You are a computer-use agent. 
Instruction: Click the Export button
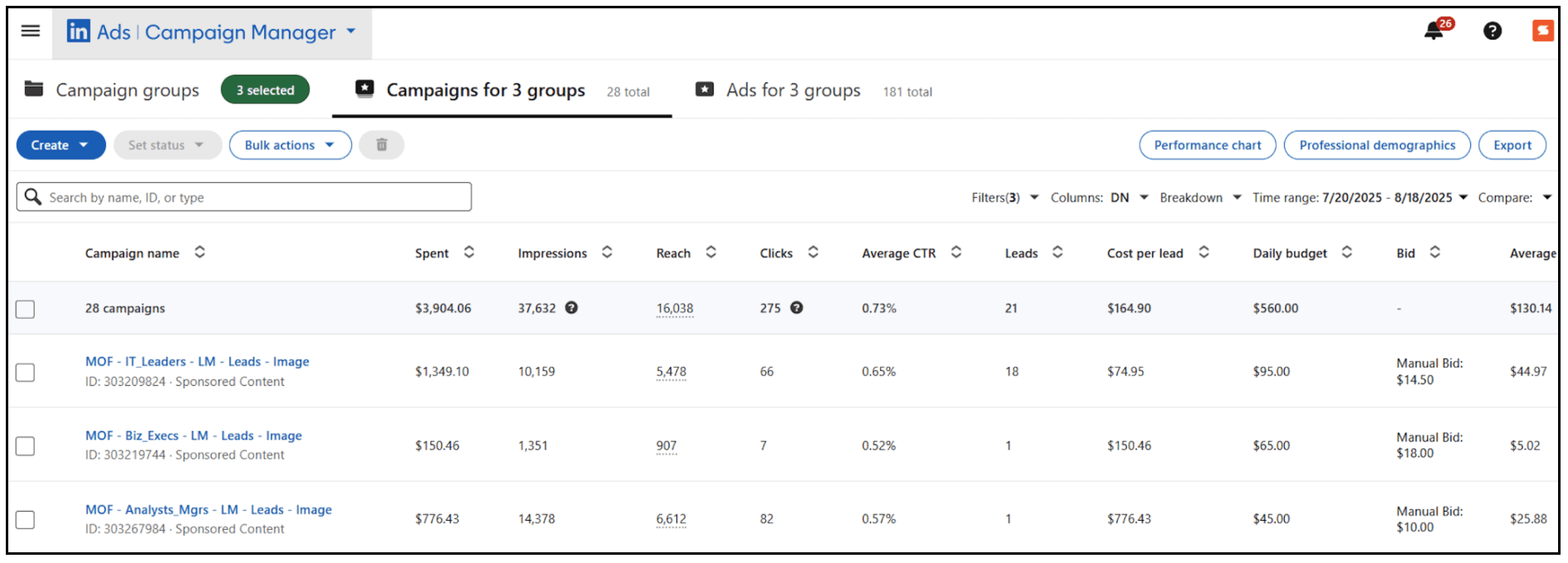pyautogui.click(x=1513, y=145)
